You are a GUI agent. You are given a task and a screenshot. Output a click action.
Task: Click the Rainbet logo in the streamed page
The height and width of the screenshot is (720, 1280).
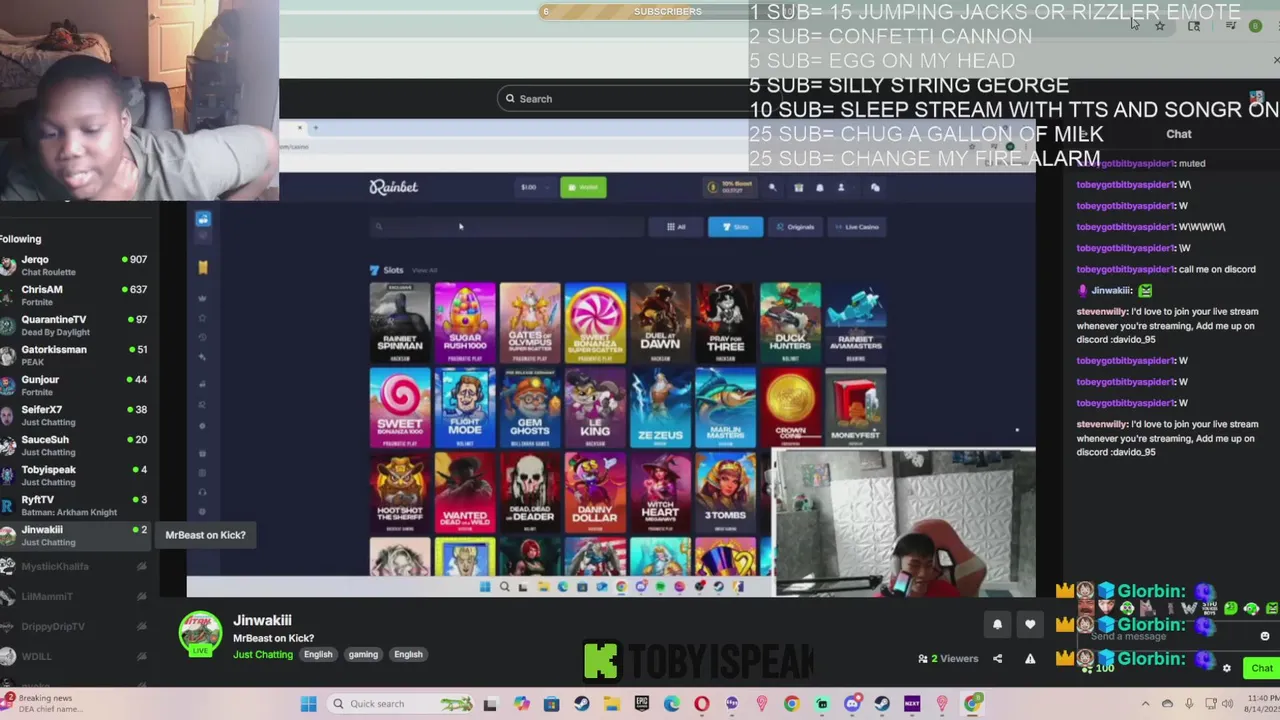(394, 187)
